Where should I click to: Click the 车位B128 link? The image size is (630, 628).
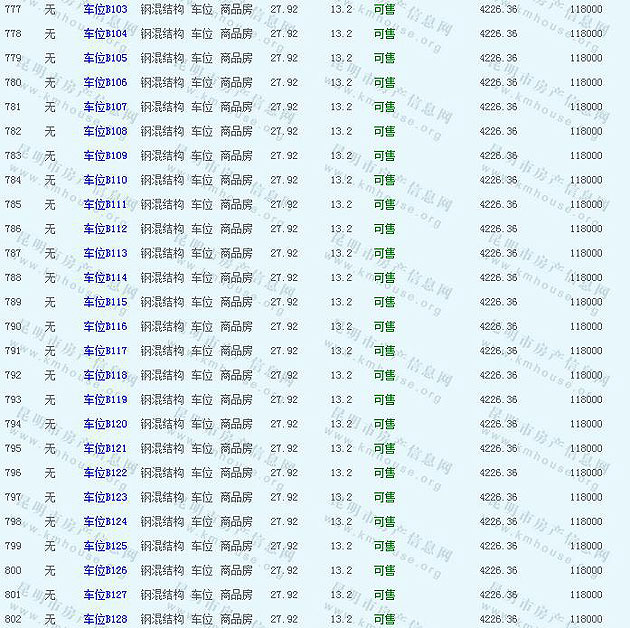(x=105, y=620)
